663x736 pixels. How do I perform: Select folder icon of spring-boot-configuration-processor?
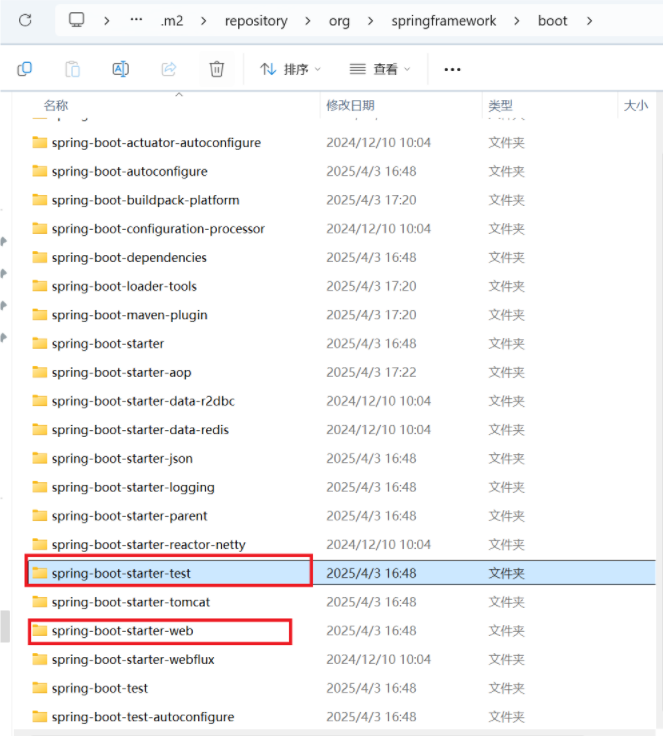click(x=39, y=228)
